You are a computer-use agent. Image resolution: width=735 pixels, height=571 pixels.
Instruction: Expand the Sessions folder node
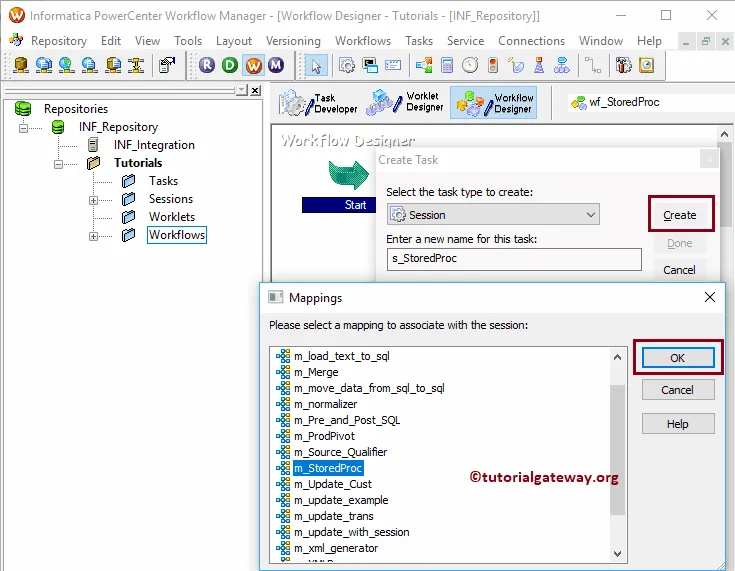pyautogui.click(x=93, y=200)
